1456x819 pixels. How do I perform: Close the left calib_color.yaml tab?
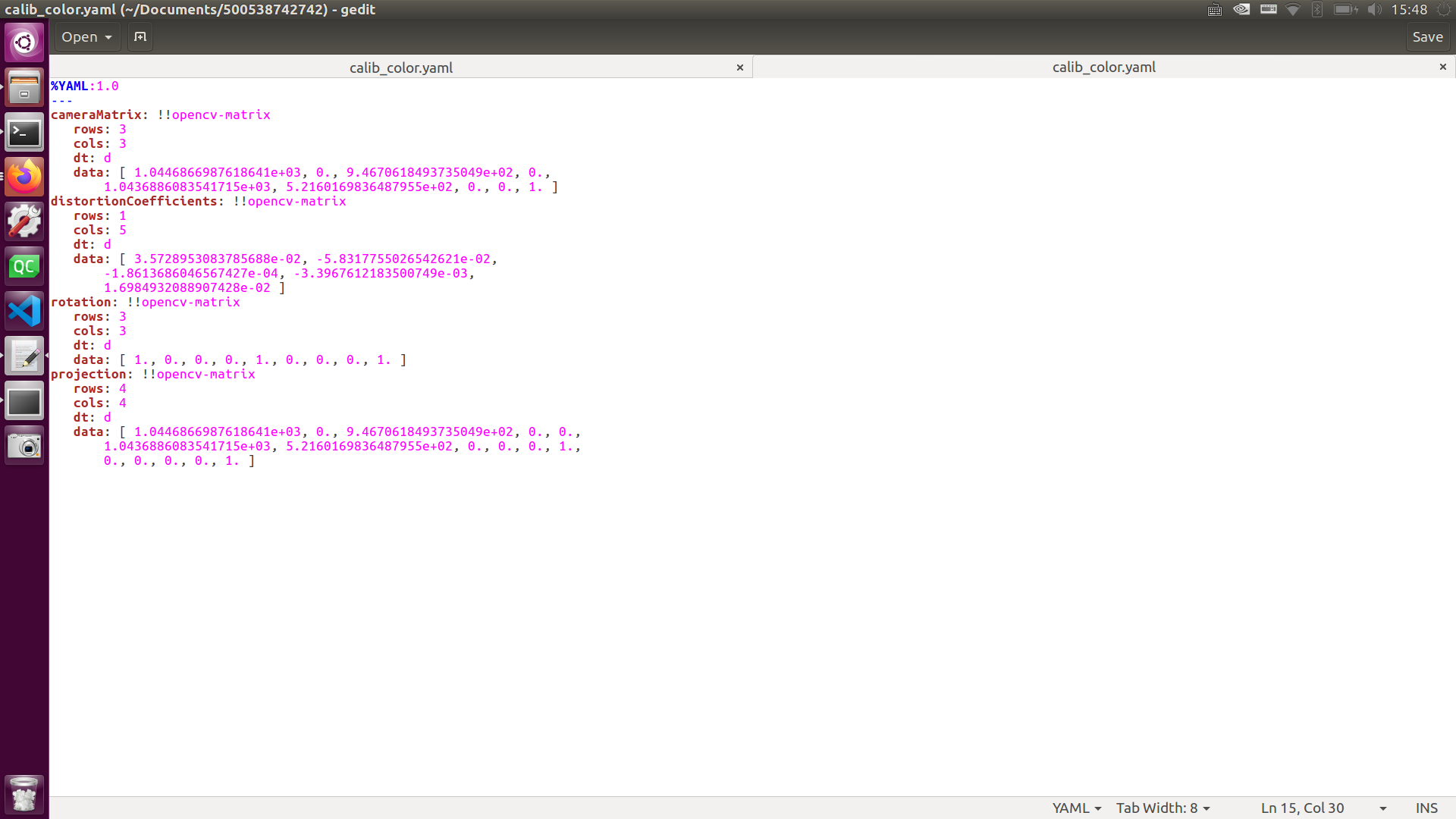[x=739, y=67]
